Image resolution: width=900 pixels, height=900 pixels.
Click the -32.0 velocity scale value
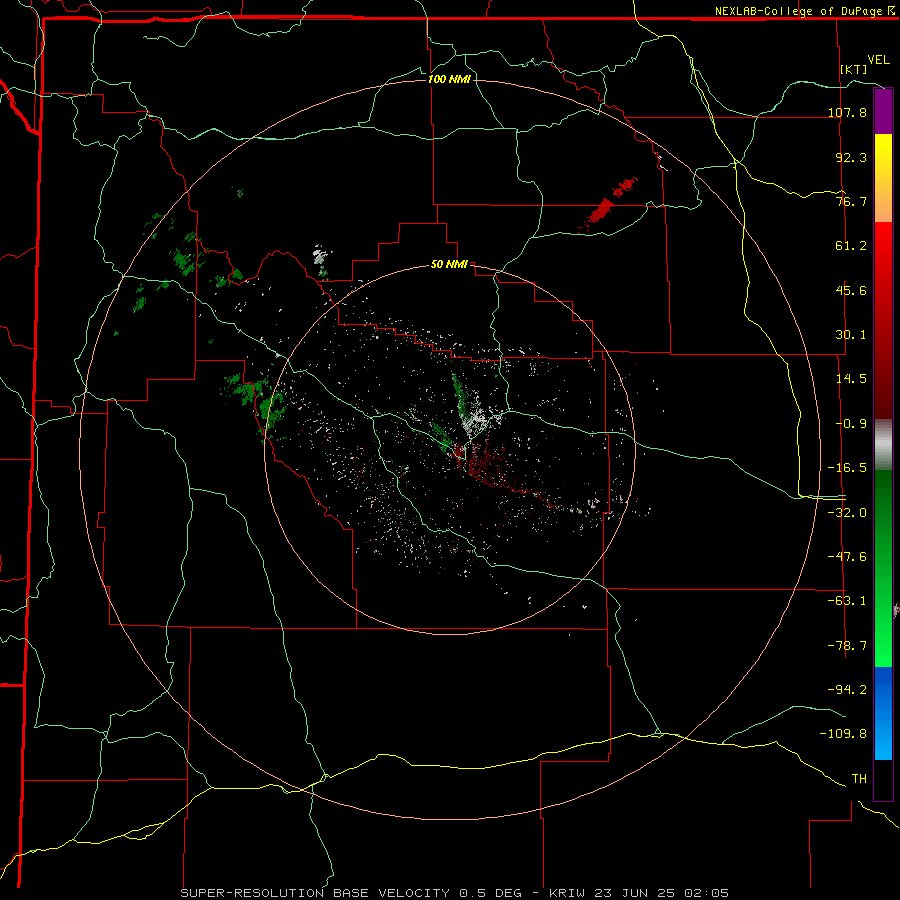847,513
